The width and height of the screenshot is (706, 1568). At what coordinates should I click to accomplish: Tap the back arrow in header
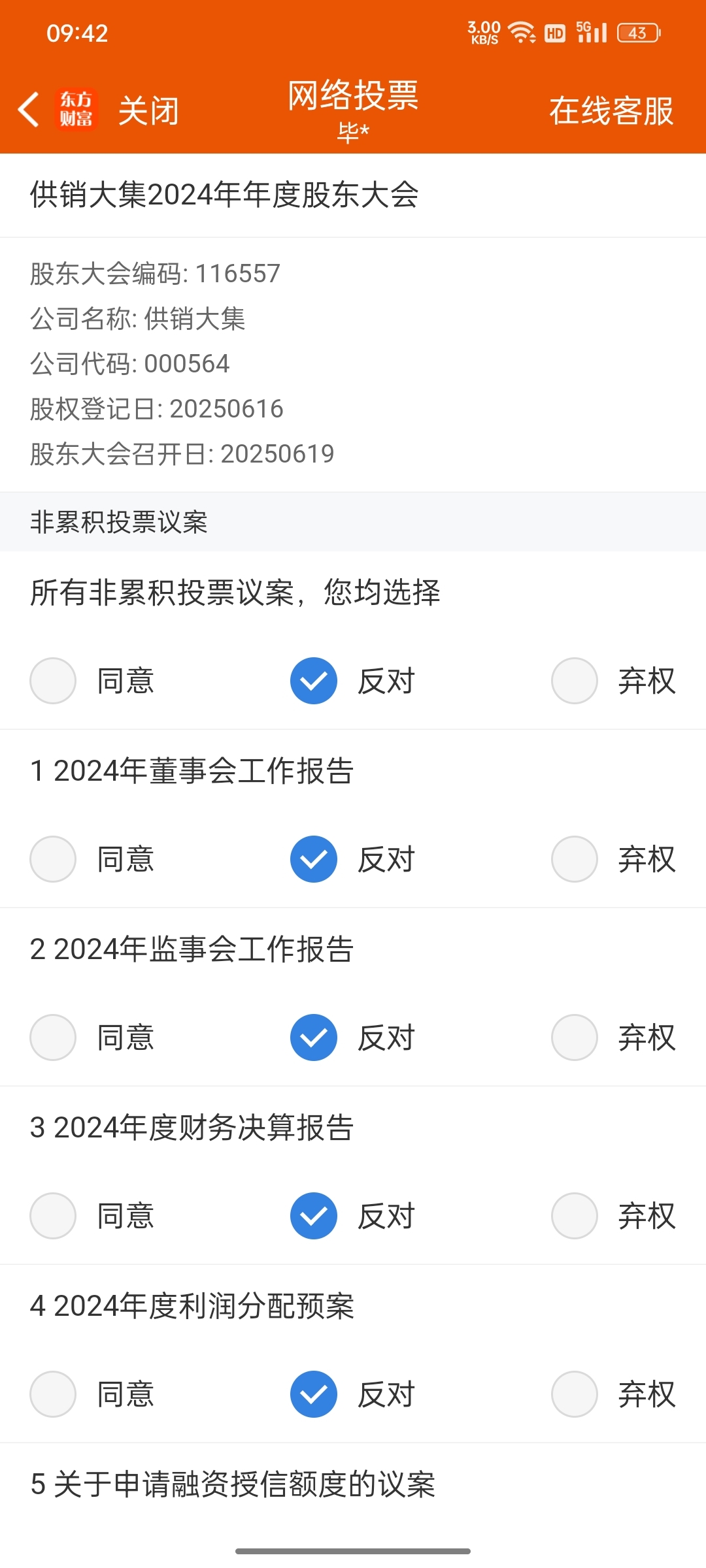(28, 109)
